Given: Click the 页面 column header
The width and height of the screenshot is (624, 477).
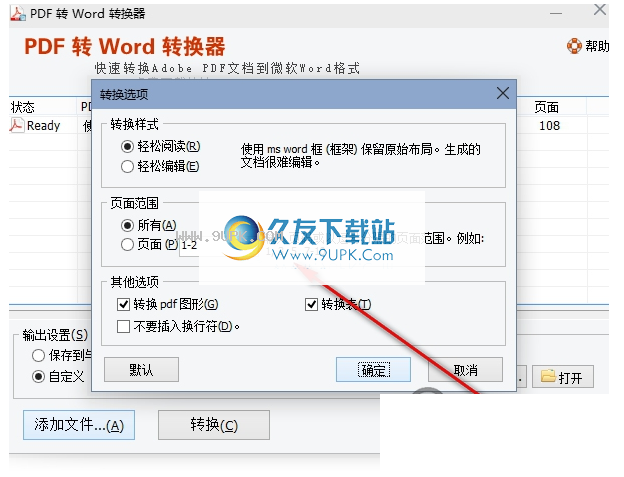Looking at the screenshot, I should tap(546, 107).
